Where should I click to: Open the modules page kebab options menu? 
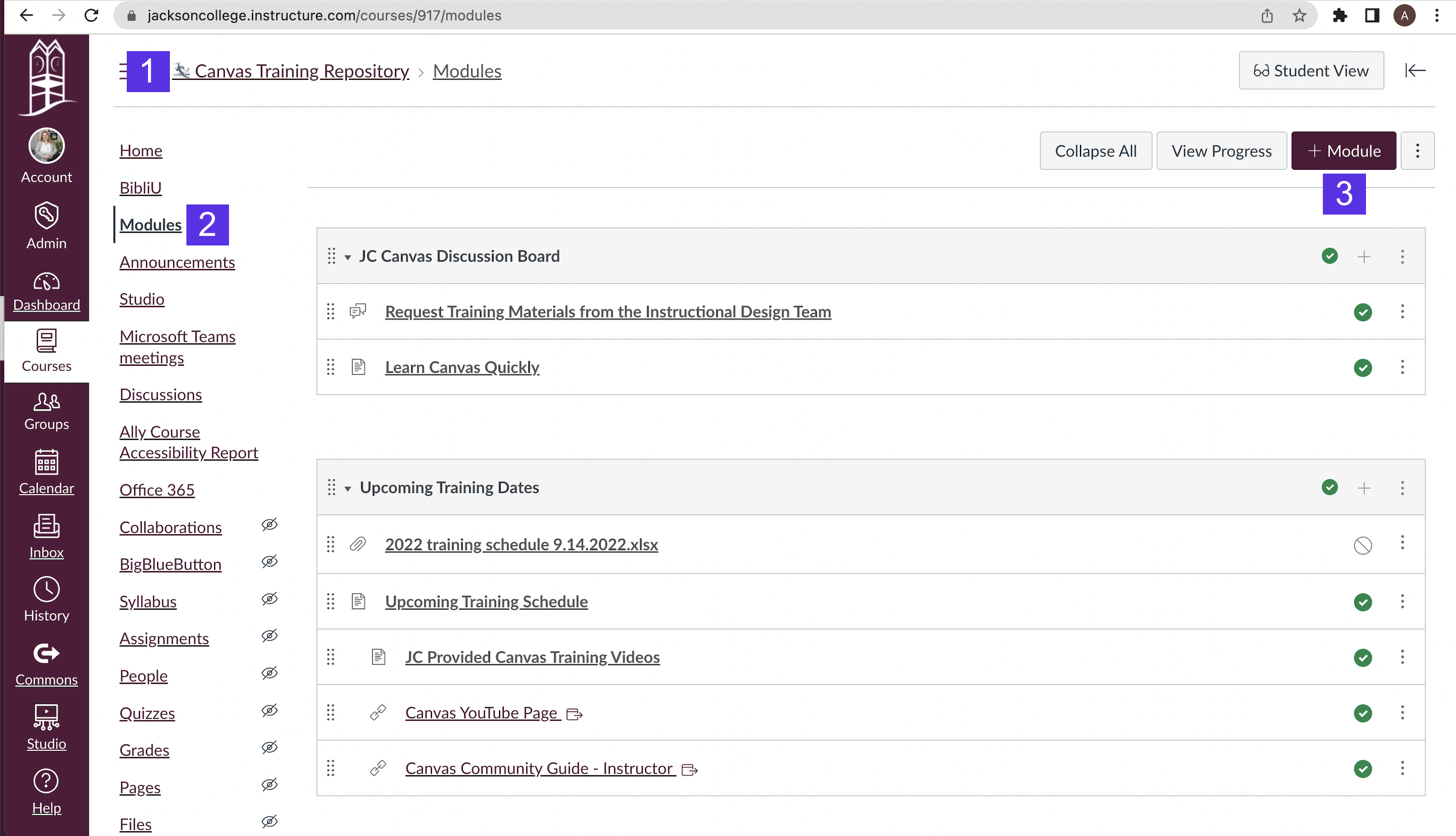point(1418,151)
